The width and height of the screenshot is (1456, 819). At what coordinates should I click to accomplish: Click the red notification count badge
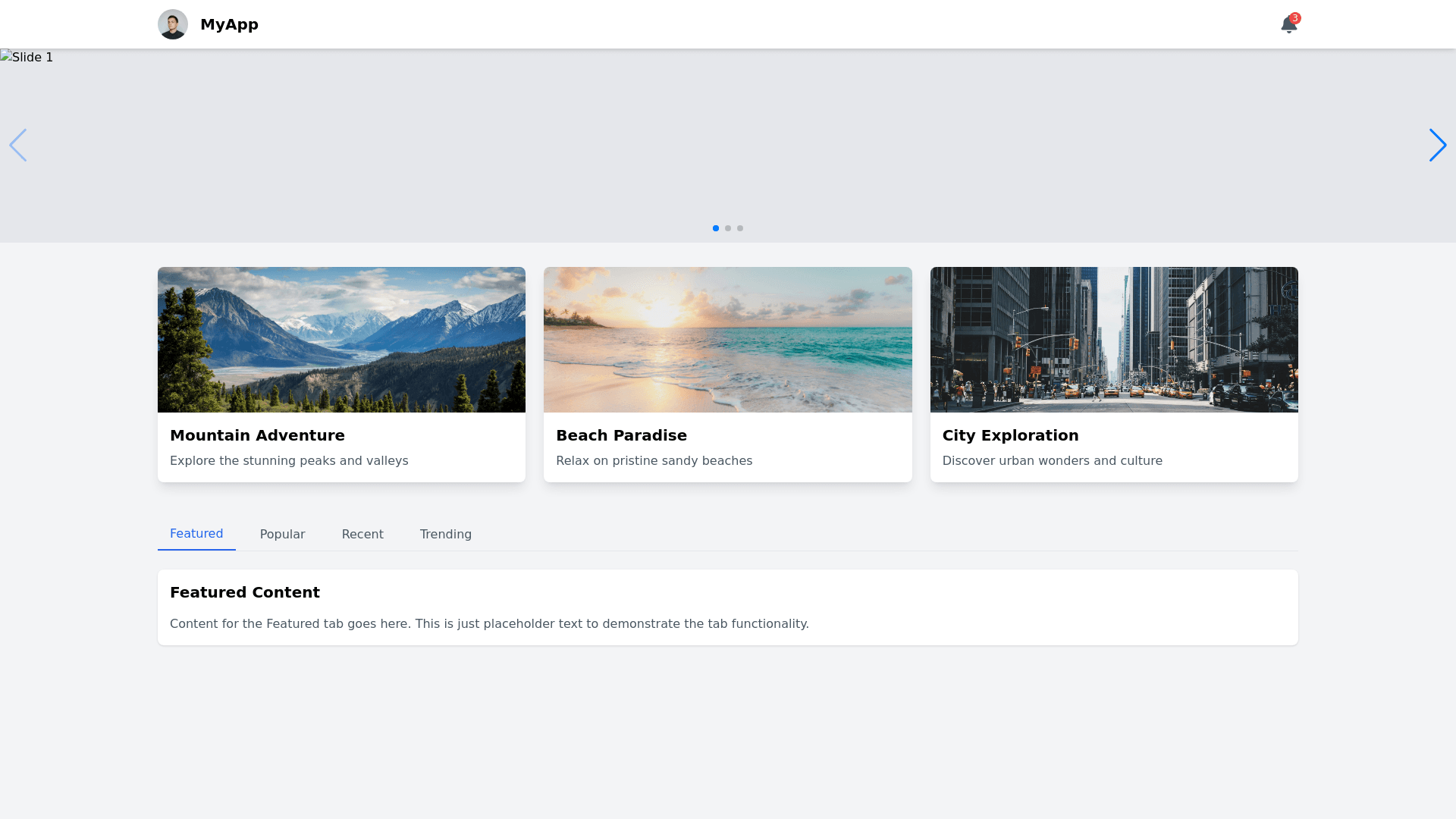[1295, 18]
